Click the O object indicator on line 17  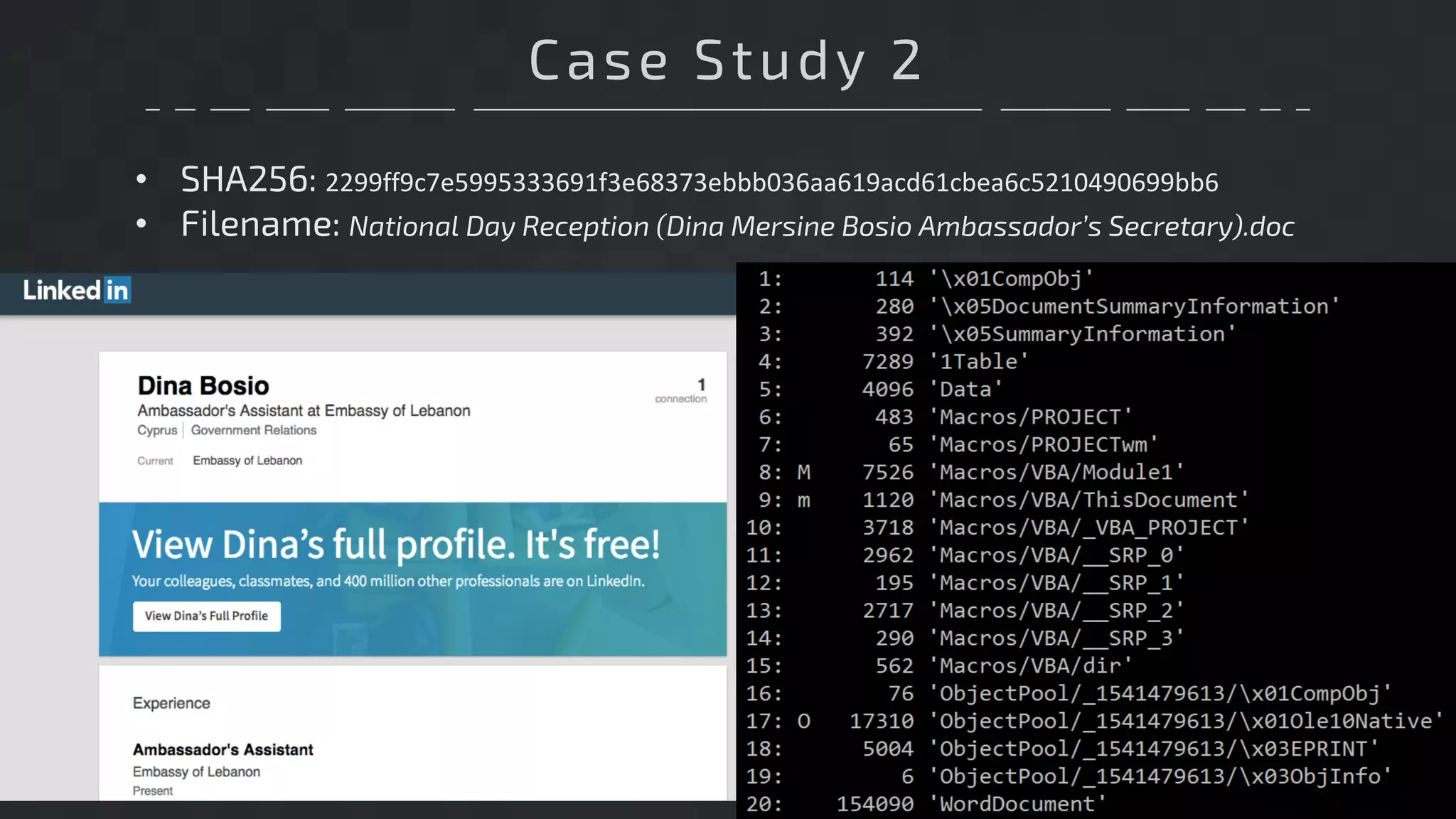(803, 721)
